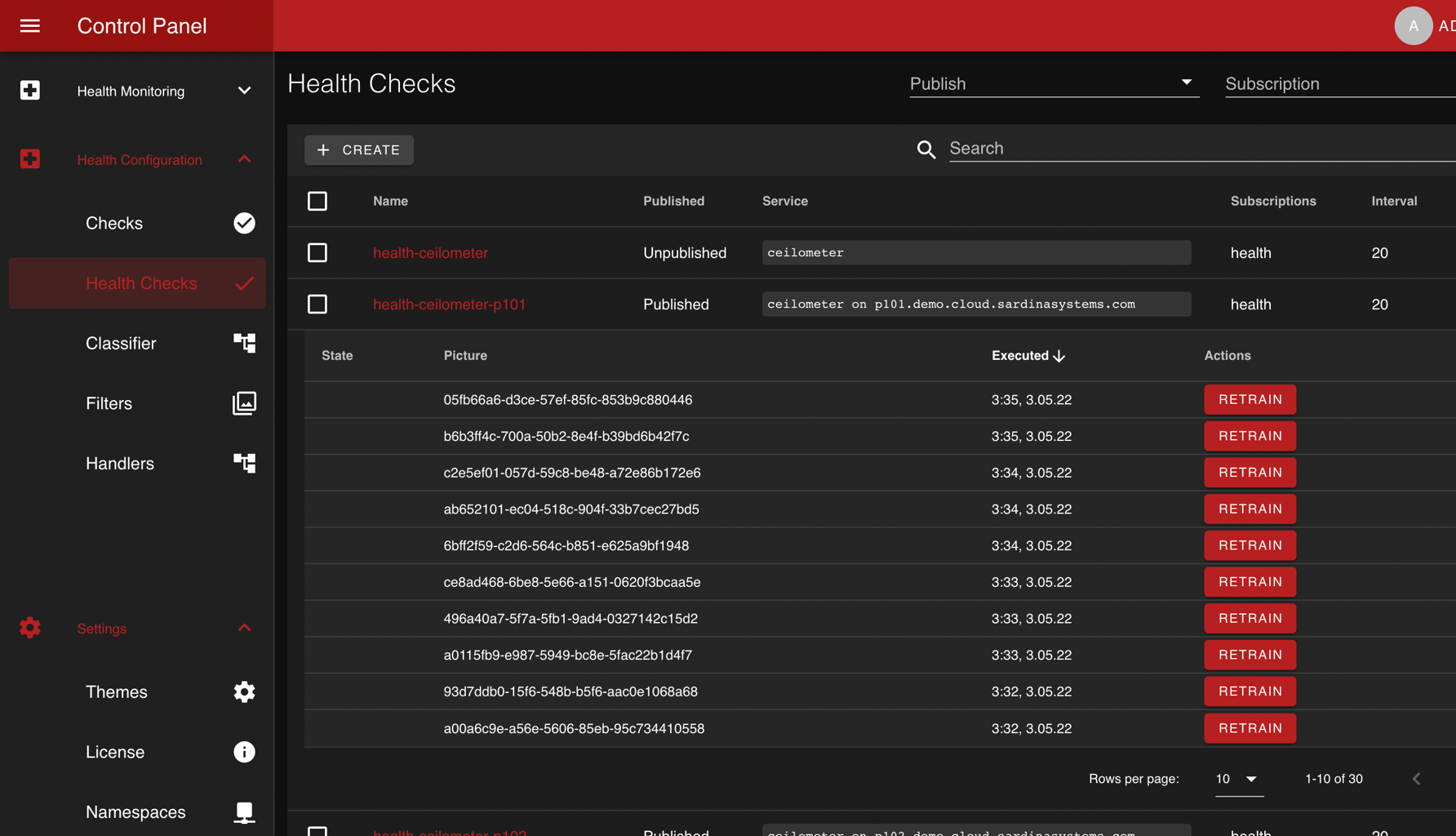Open the Publish dropdown
Image resolution: width=1456 pixels, height=836 pixels.
point(1186,82)
